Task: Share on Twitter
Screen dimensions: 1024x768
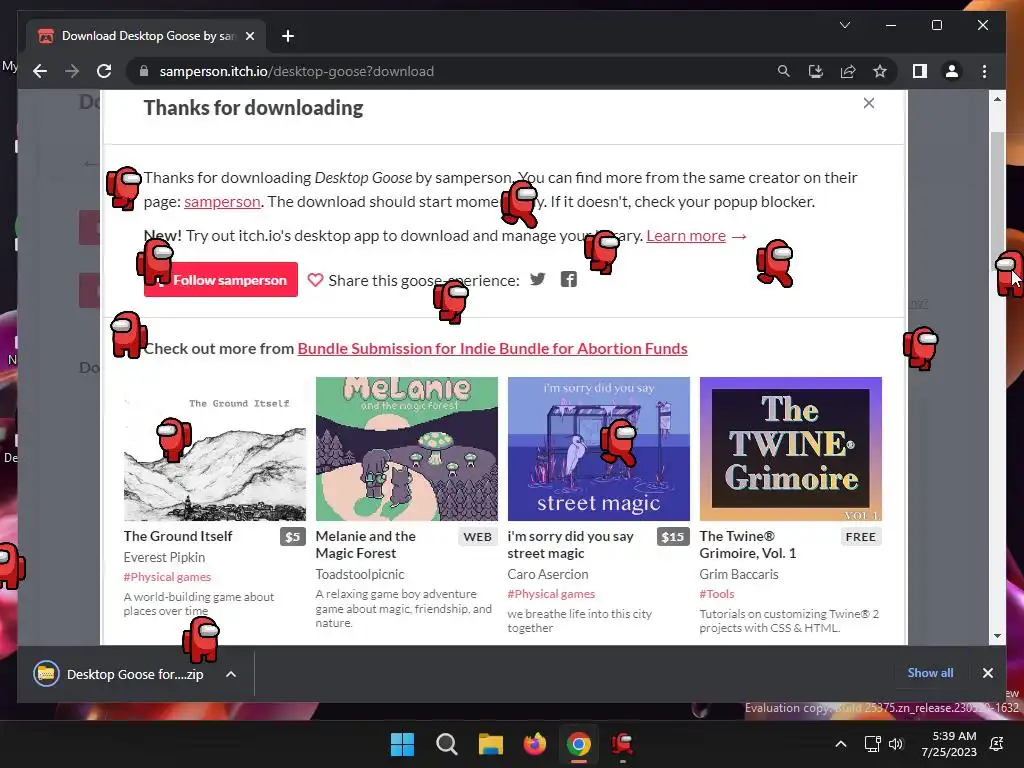Action: (x=537, y=280)
